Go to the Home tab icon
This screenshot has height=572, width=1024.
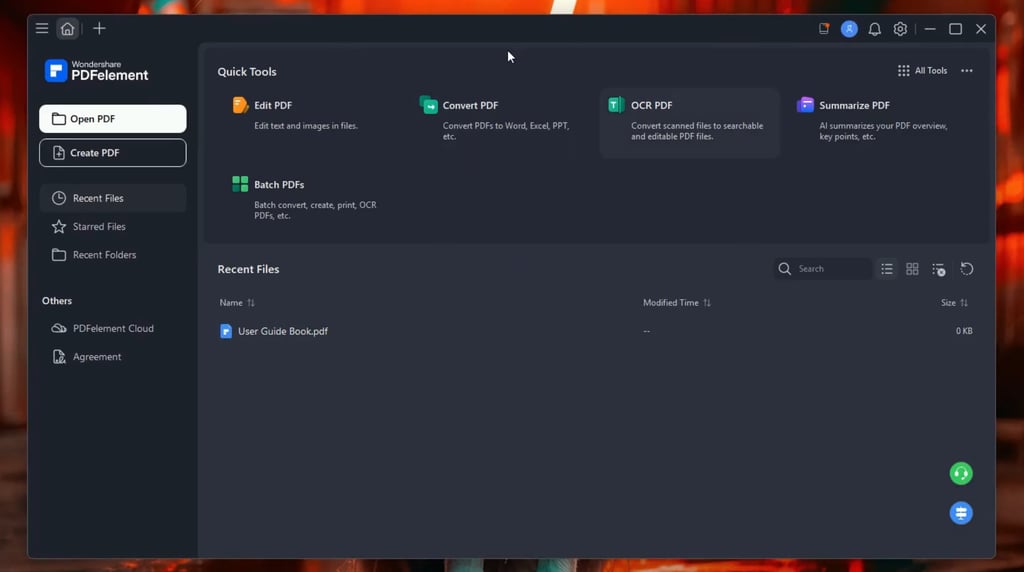pyautogui.click(x=67, y=29)
